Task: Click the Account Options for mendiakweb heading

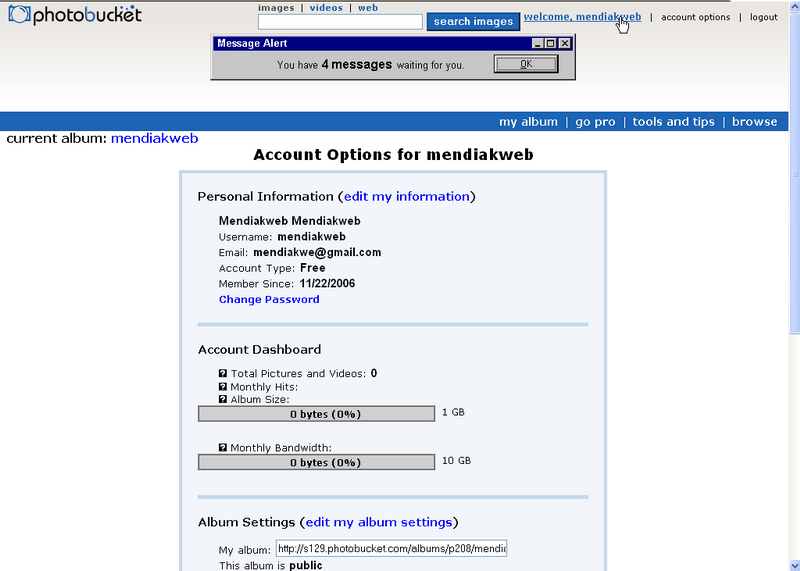Action: coord(393,155)
